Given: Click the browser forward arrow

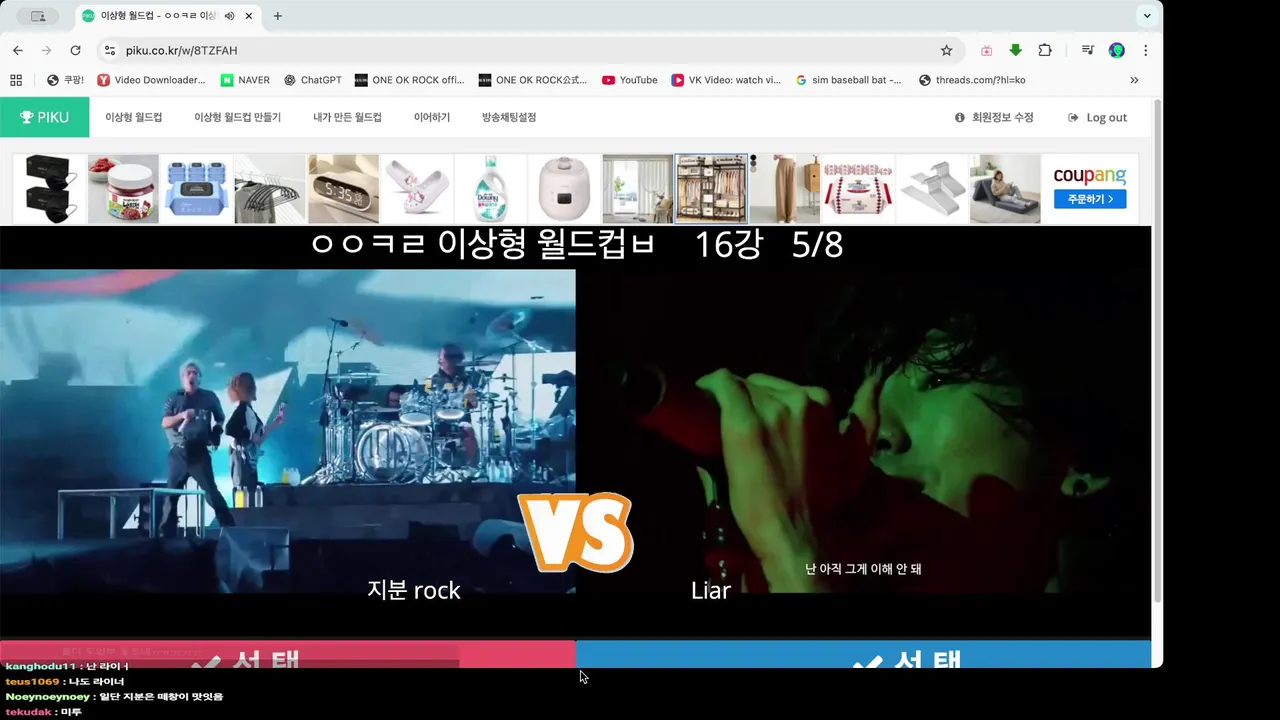Looking at the screenshot, I should (46, 50).
